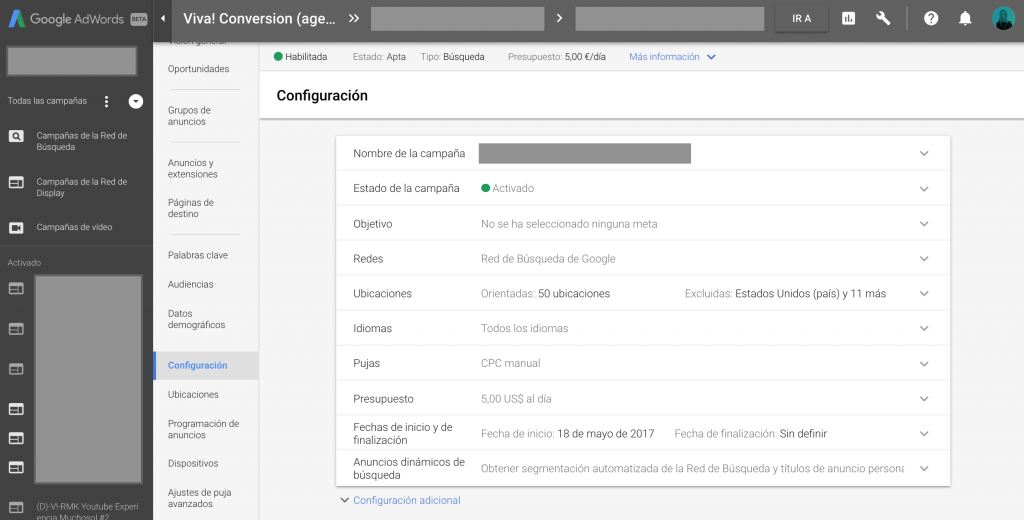1024x520 pixels.
Task: Click 'Todas las campañas' header text
Action: pyautogui.click(x=47, y=101)
